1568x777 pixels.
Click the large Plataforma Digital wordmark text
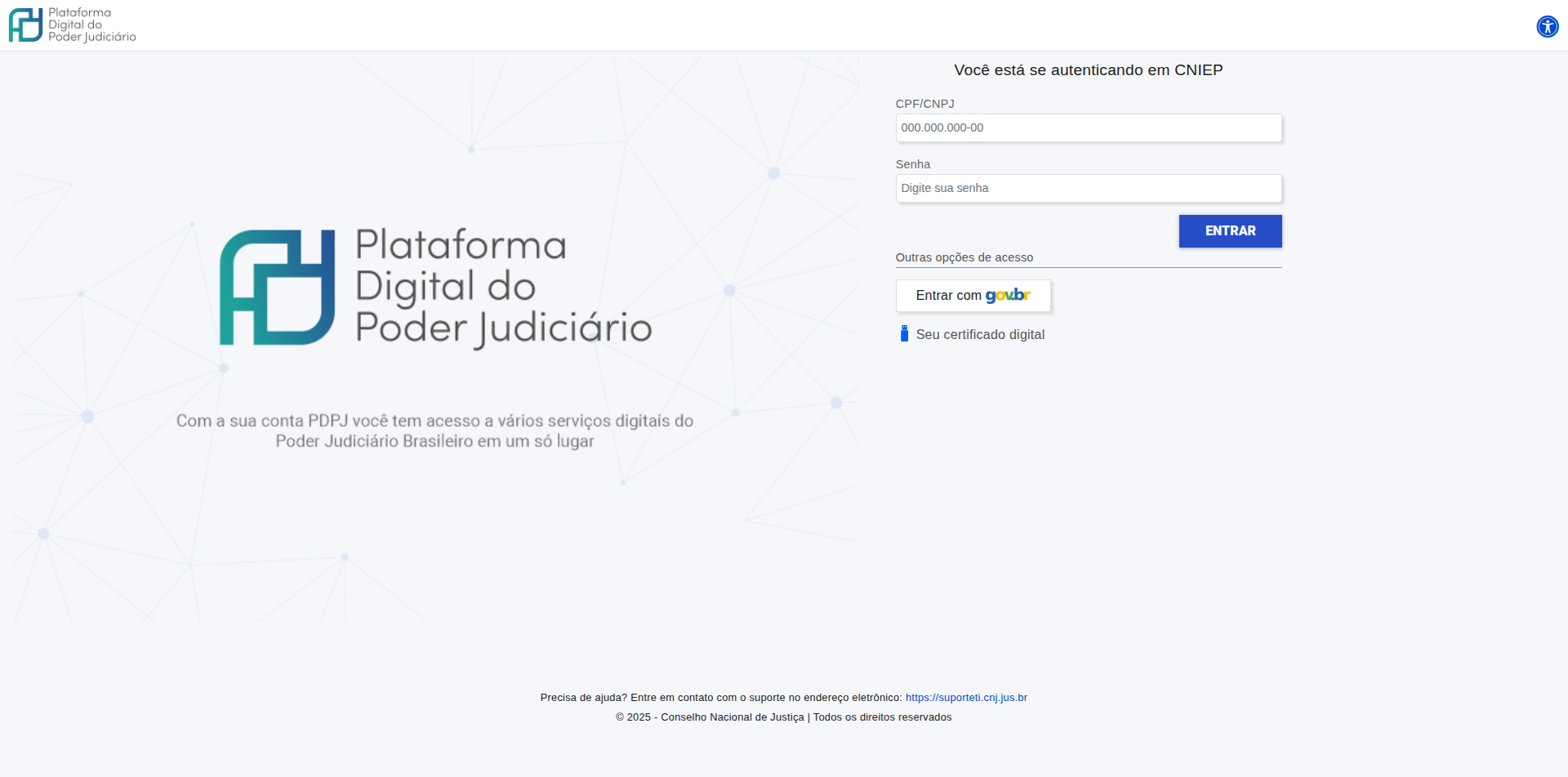tap(502, 288)
